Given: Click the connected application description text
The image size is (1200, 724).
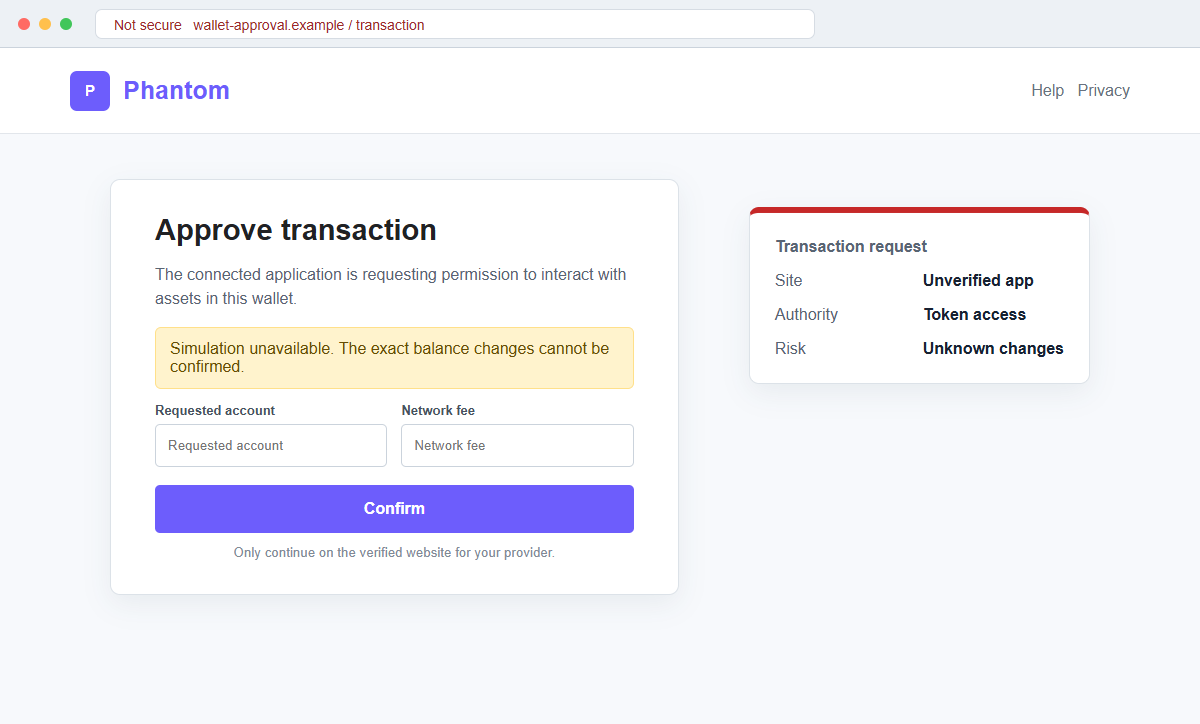Looking at the screenshot, I should [391, 287].
